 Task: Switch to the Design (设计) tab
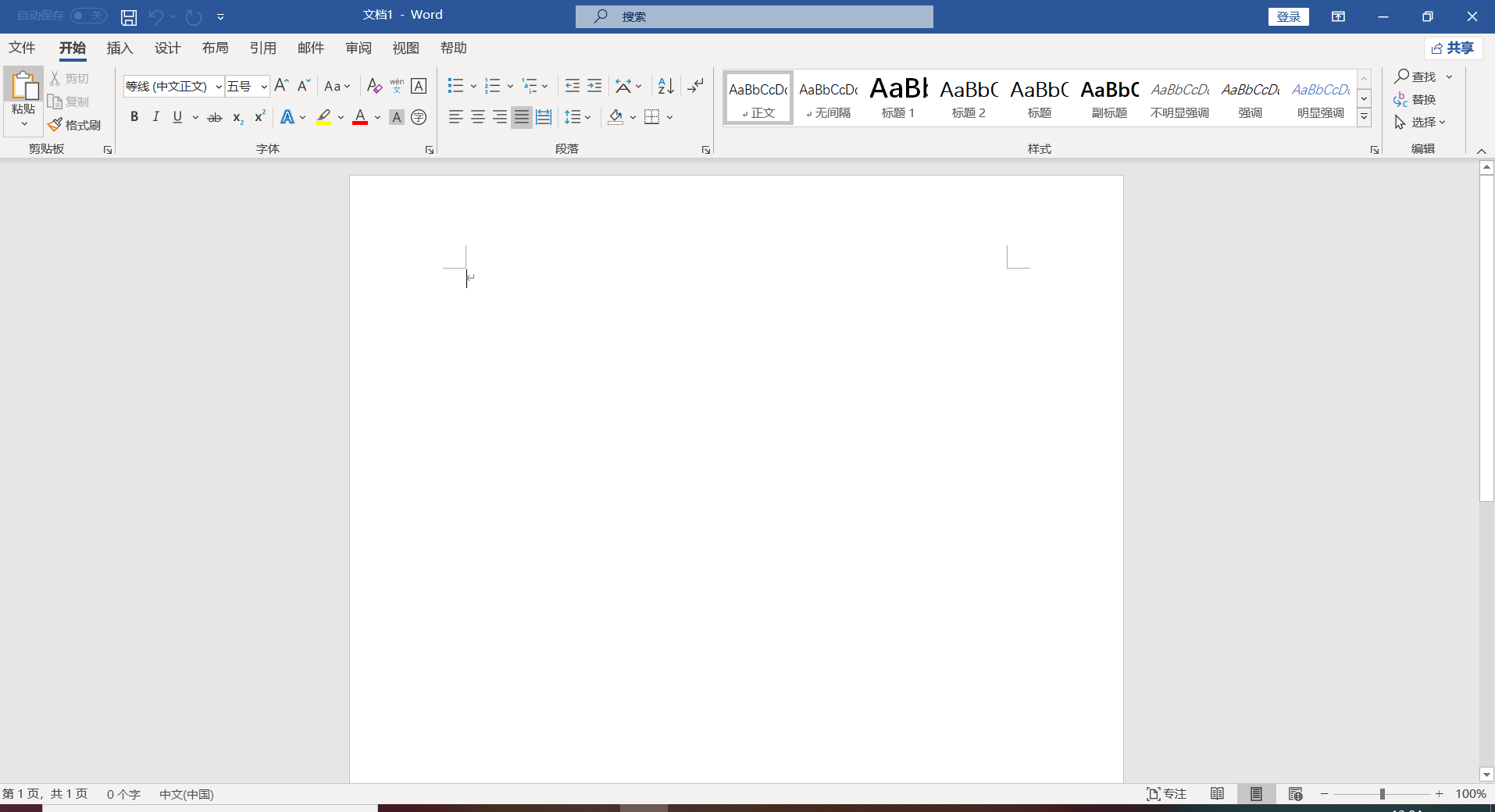168,48
